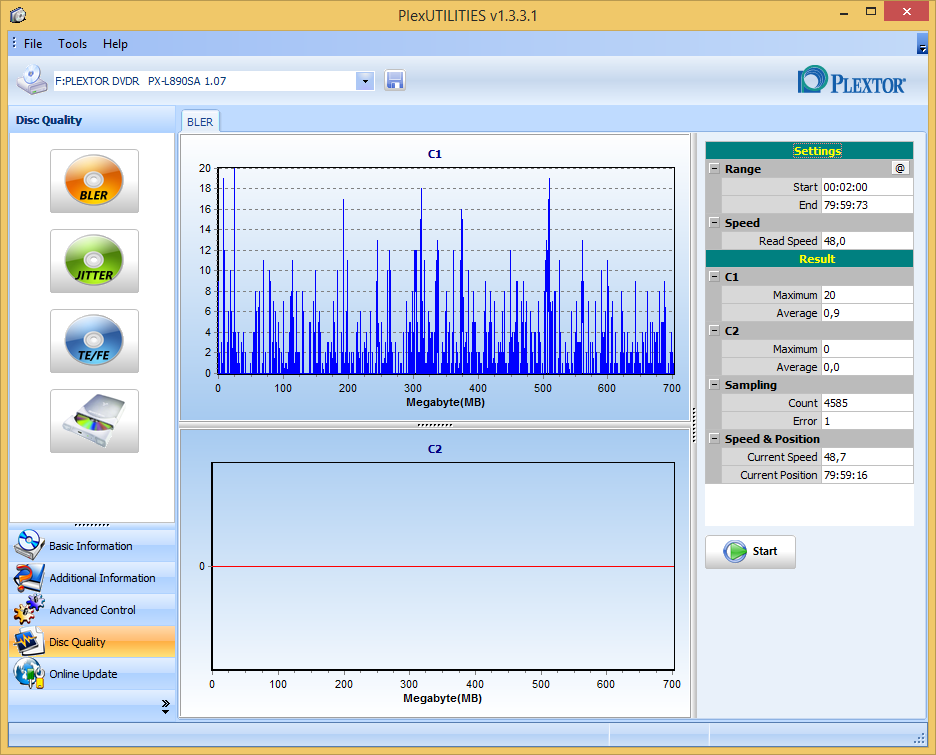Open menu bar overflow options arrow

click(922, 44)
